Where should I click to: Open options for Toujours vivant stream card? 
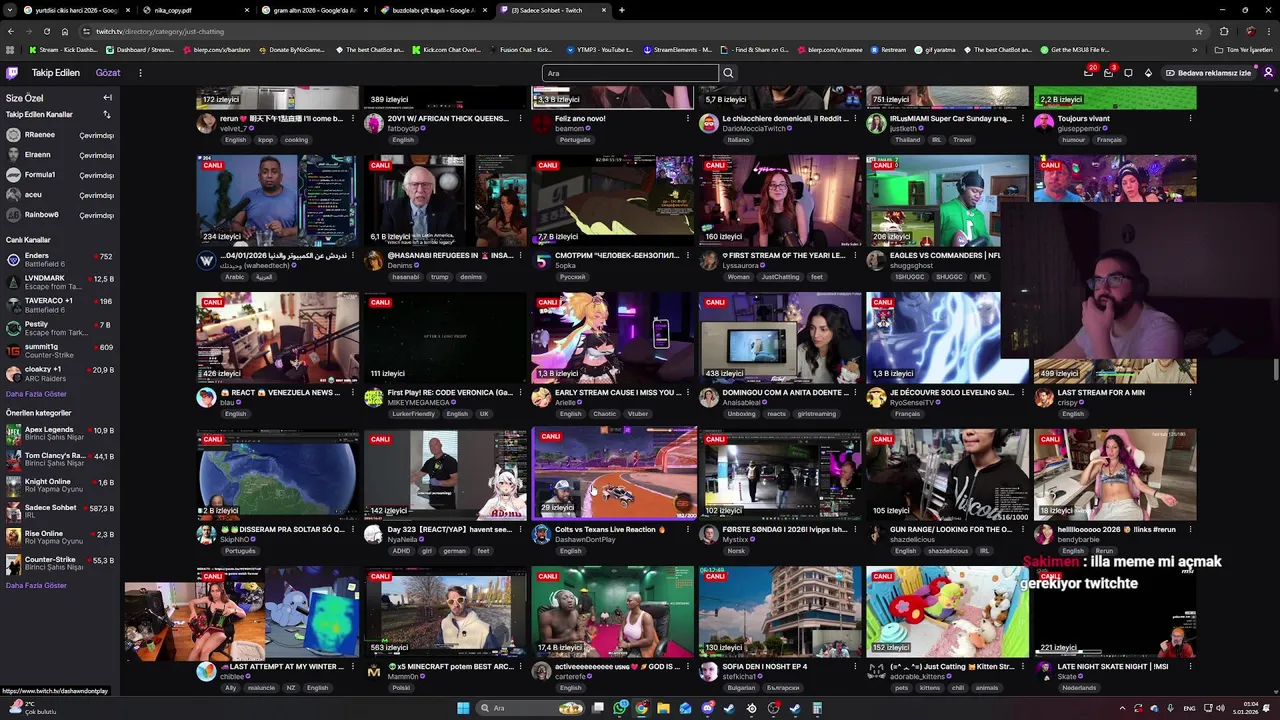pos(1190,118)
